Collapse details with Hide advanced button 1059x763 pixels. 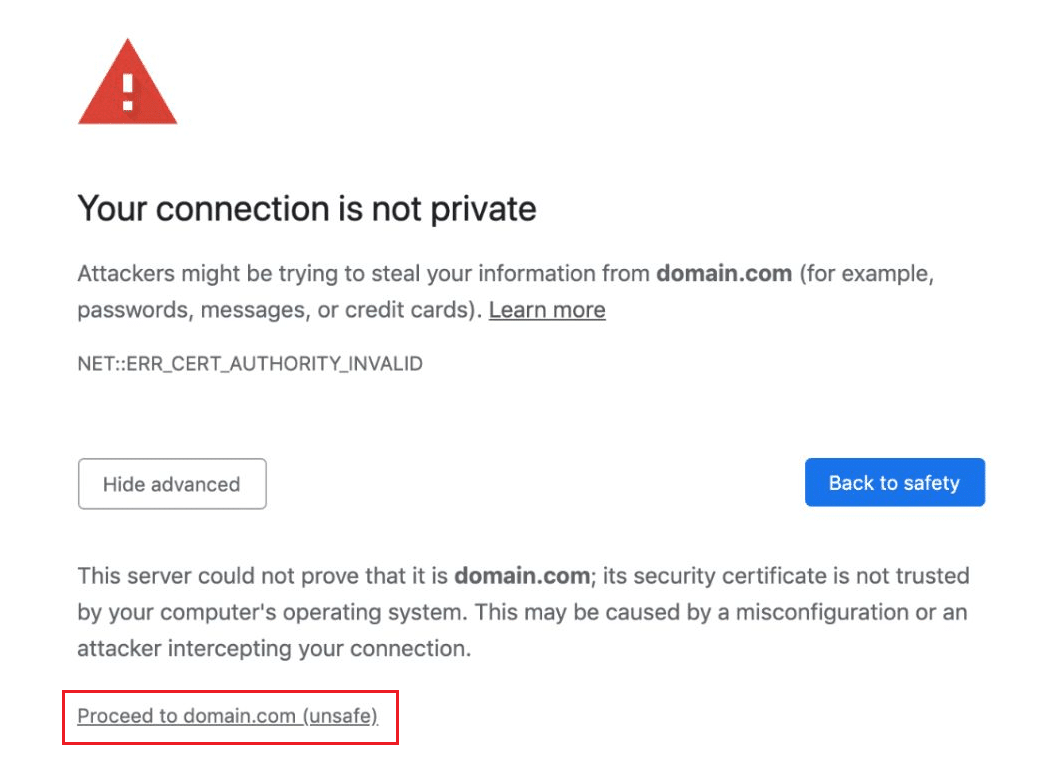coord(172,484)
